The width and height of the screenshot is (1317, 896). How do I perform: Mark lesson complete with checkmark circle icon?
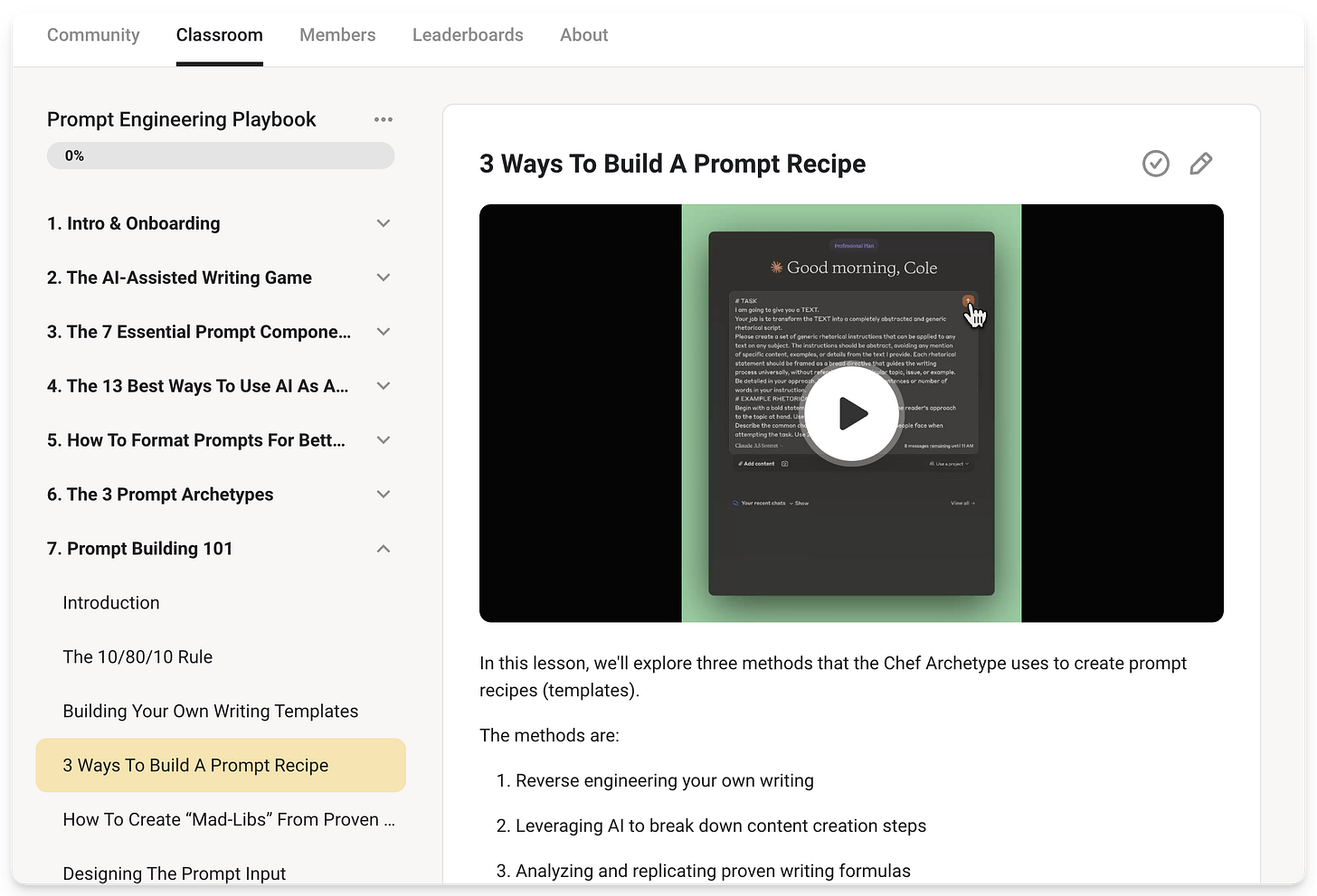coord(1156,164)
